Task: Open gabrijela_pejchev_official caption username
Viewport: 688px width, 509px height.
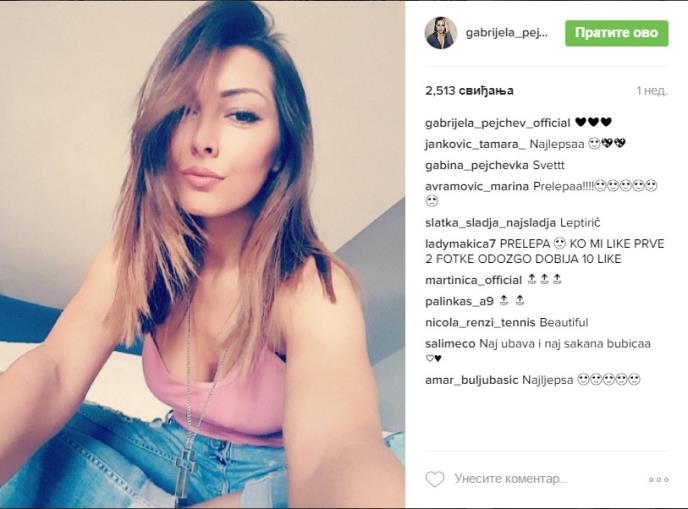Action: pyautogui.click(x=498, y=123)
